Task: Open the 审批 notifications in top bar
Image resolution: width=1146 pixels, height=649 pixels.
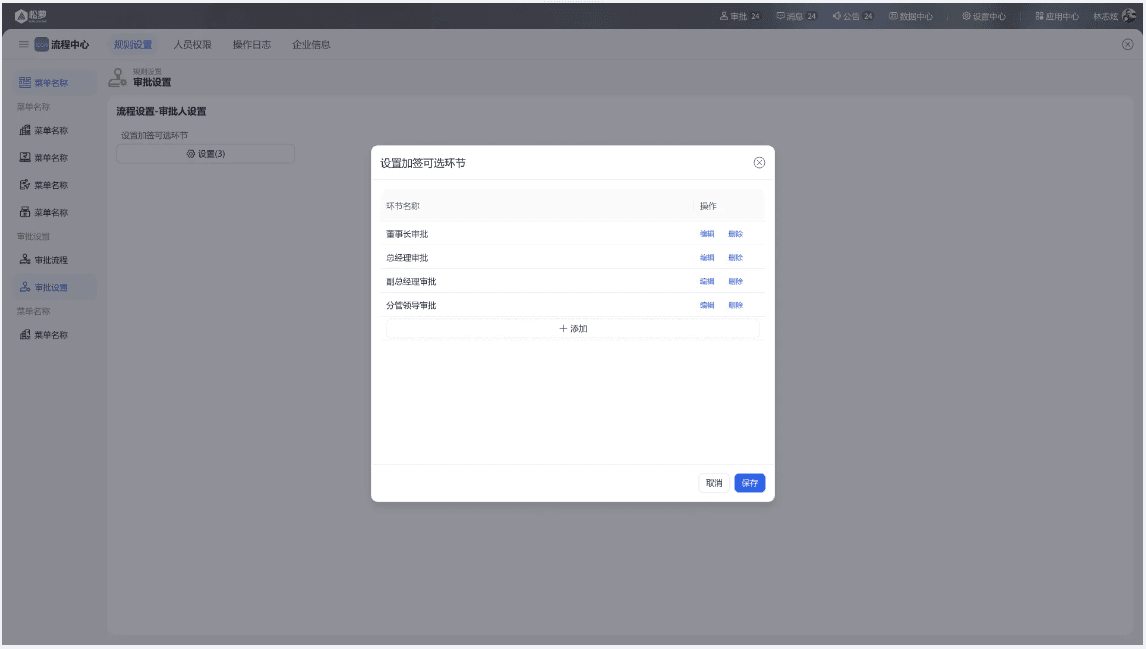Action: tap(740, 16)
